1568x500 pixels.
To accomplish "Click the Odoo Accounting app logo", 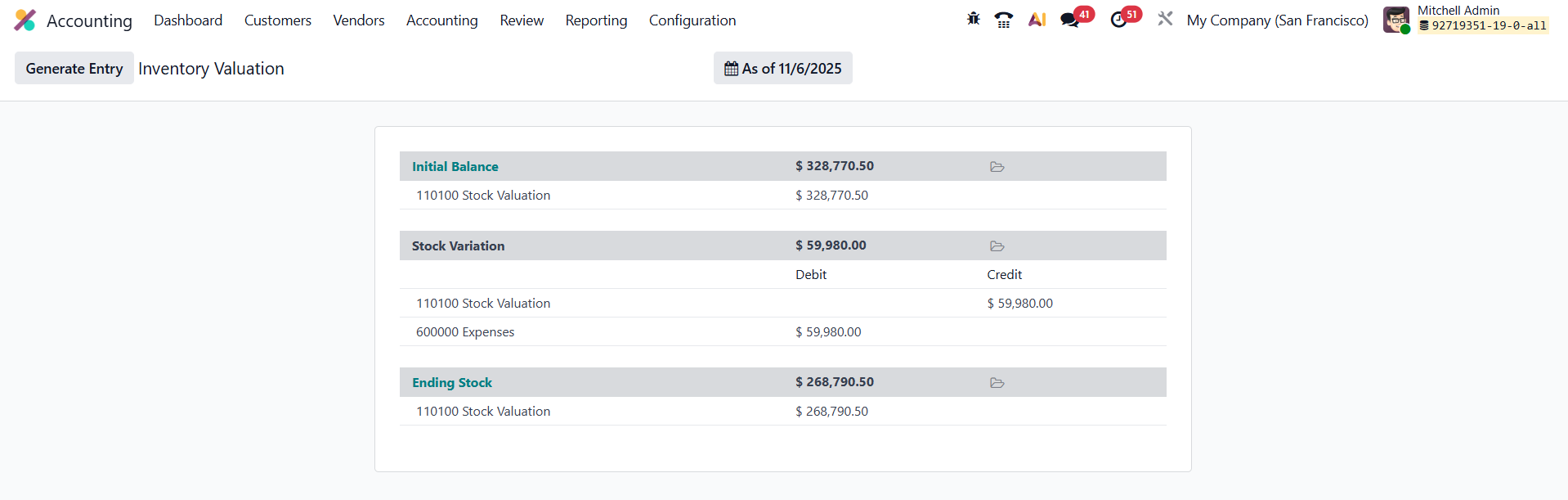I will (25, 20).
